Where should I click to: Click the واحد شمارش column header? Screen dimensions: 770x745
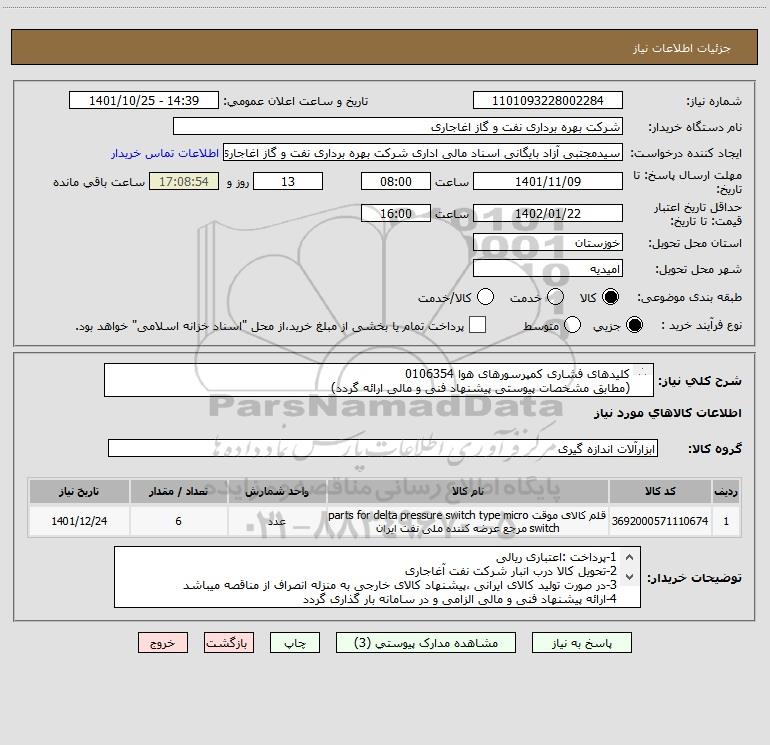(x=277, y=492)
